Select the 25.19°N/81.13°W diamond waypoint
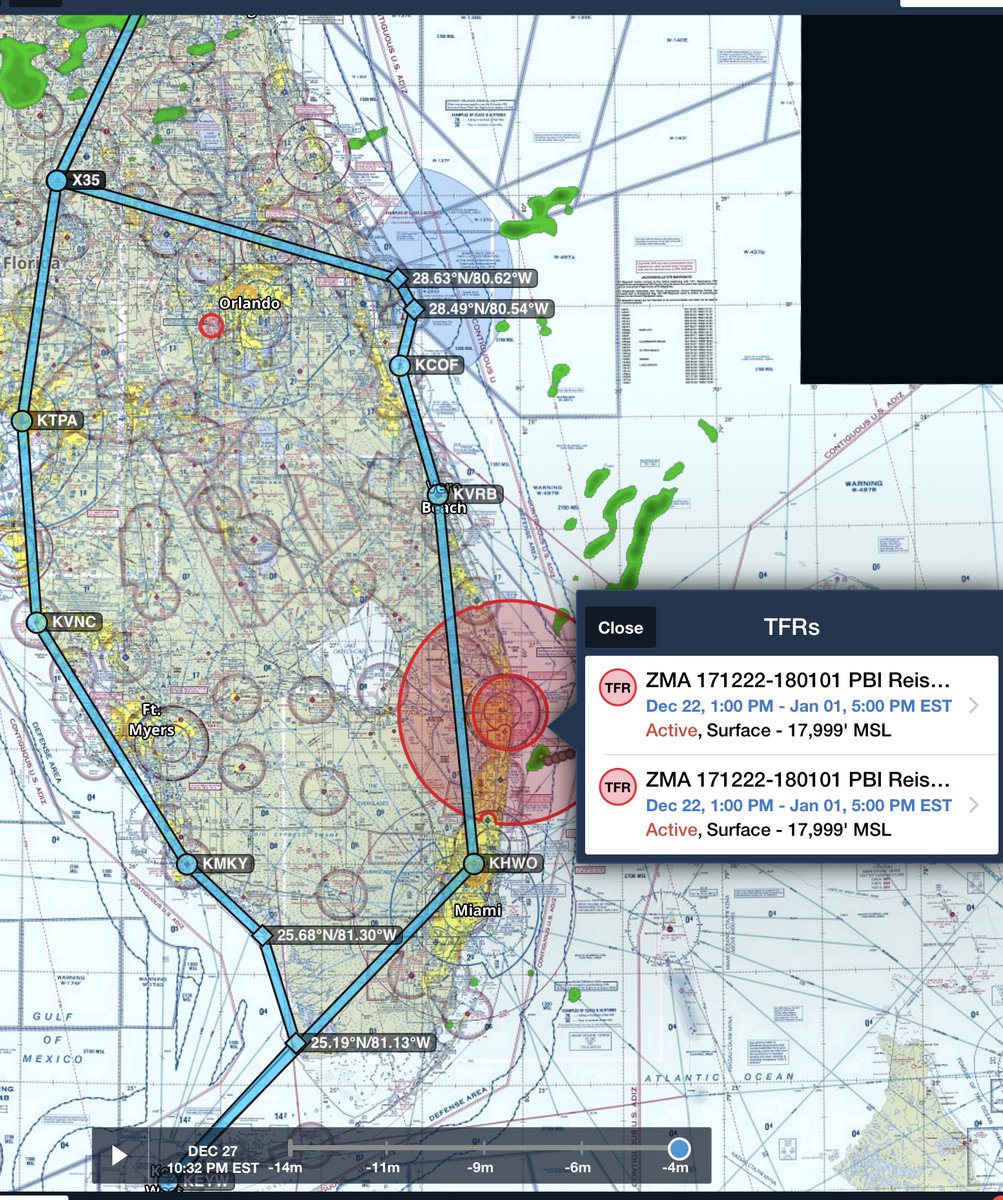This screenshot has width=1003, height=1200. pyautogui.click(x=296, y=1043)
